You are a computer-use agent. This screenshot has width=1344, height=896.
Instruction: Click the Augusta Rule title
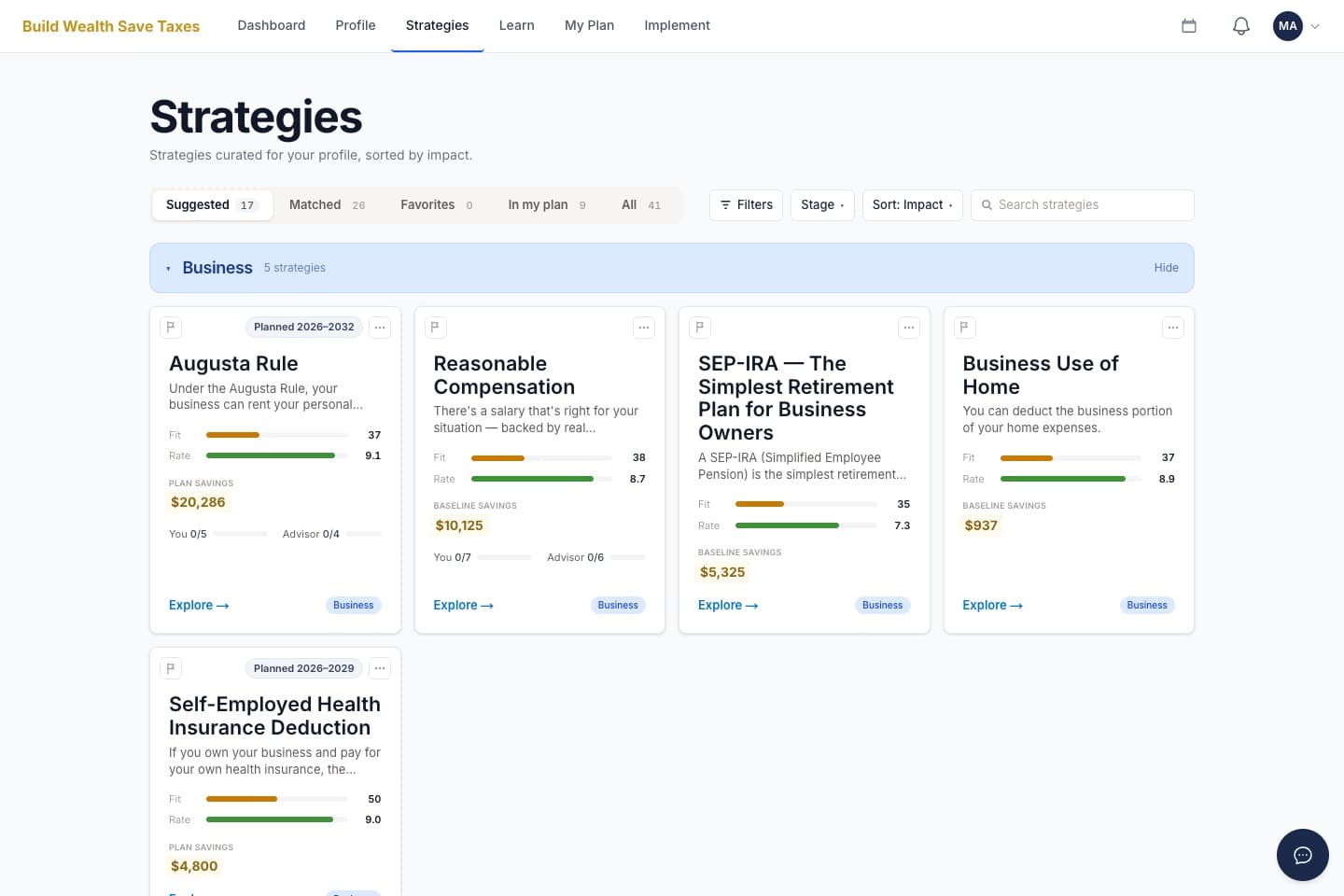233,364
